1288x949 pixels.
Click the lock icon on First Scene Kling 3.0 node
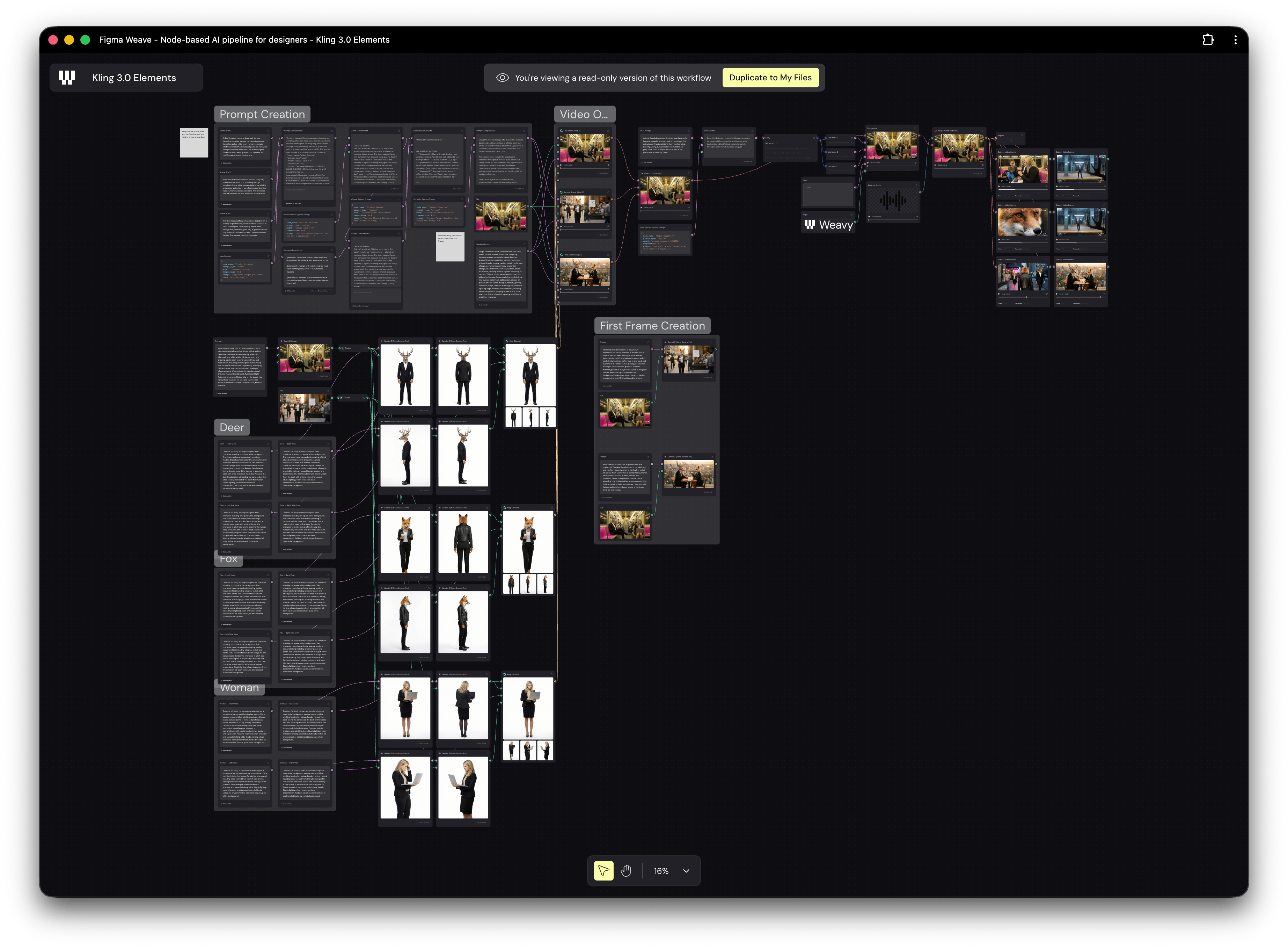(x=608, y=131)
